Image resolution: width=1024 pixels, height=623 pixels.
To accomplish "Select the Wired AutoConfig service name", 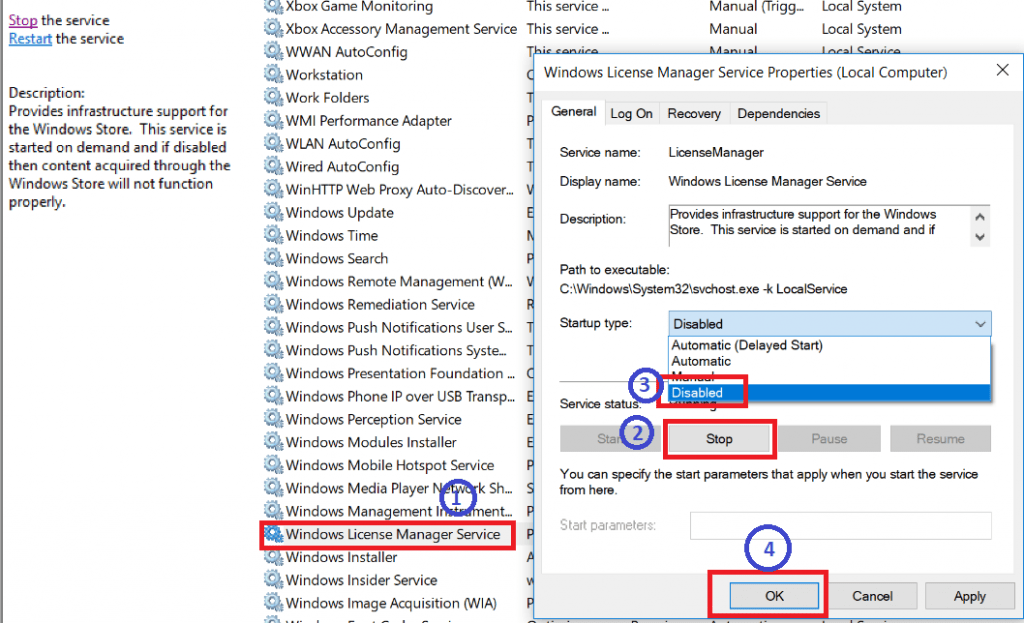I will tap(342, 167).
